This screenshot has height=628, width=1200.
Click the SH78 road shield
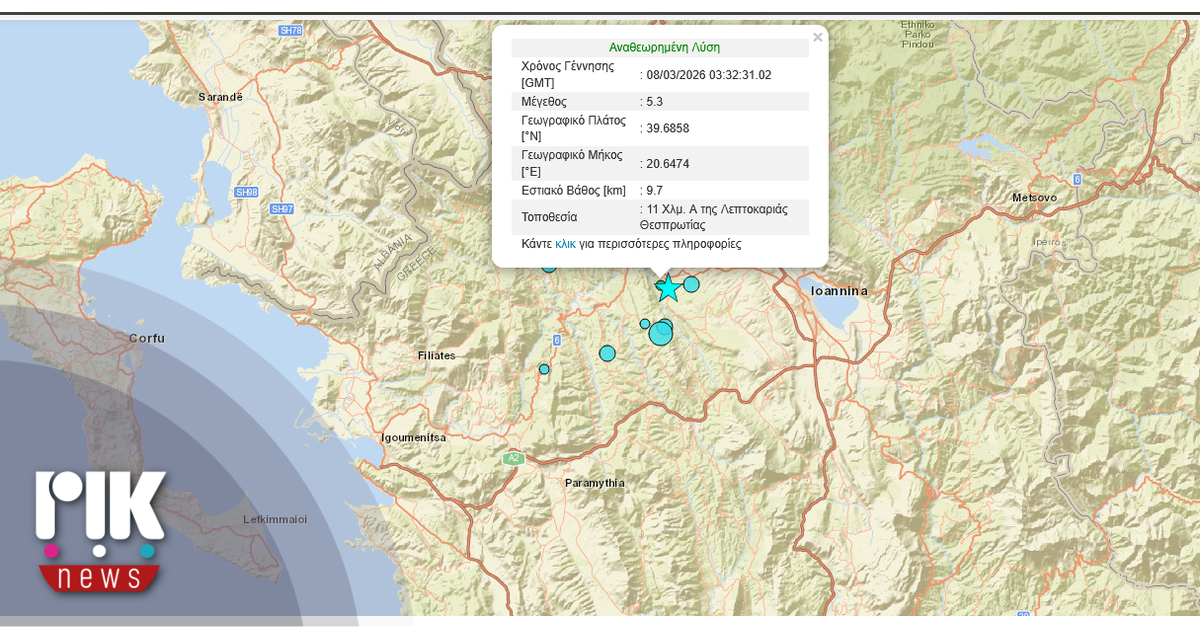[x=290, y=31]
